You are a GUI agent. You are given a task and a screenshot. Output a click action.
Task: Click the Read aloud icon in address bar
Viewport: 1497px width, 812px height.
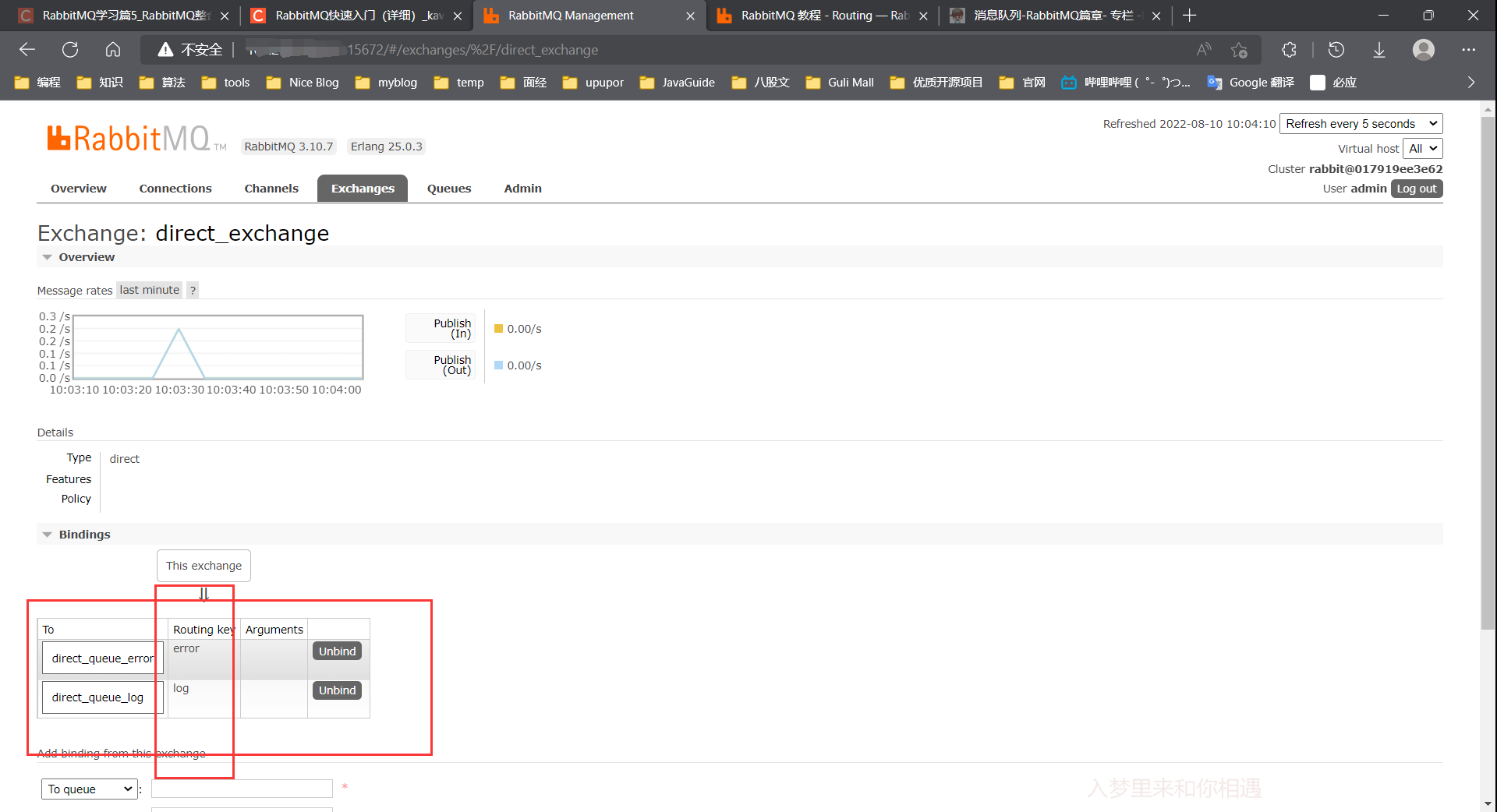[1204, 50]
